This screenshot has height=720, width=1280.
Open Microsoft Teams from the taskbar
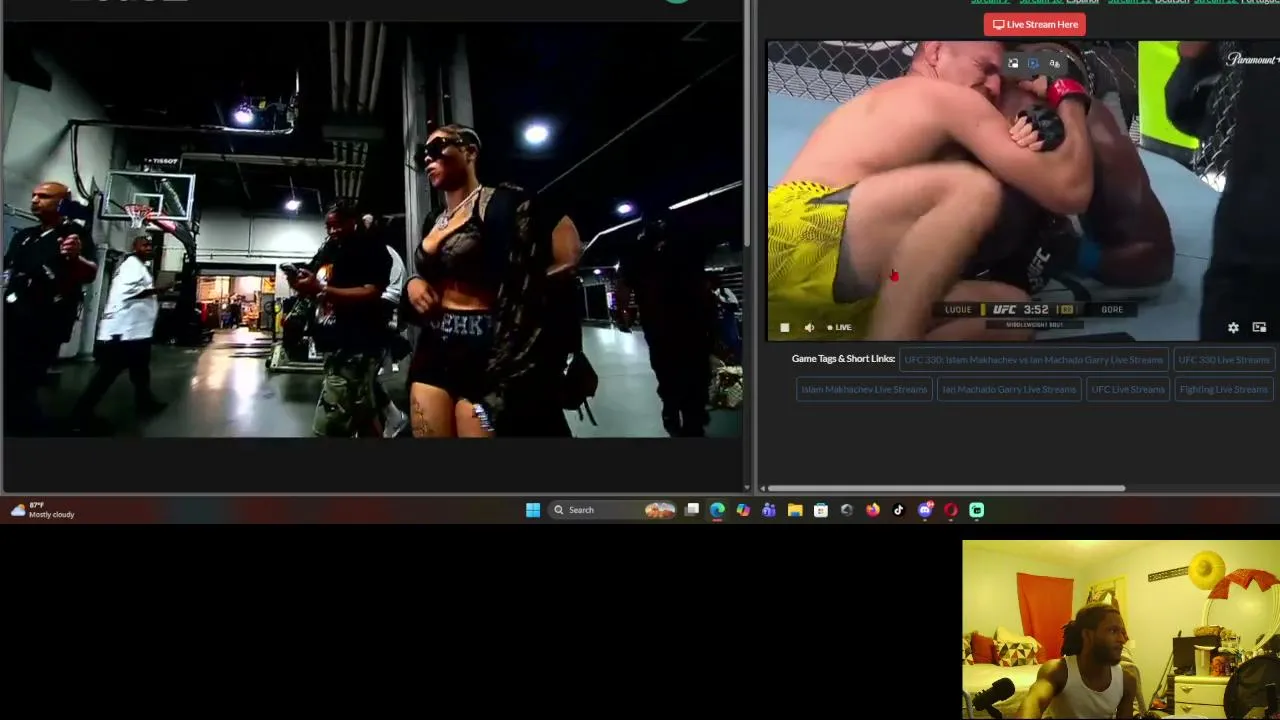pyautogui.click(x=769, y=510)
